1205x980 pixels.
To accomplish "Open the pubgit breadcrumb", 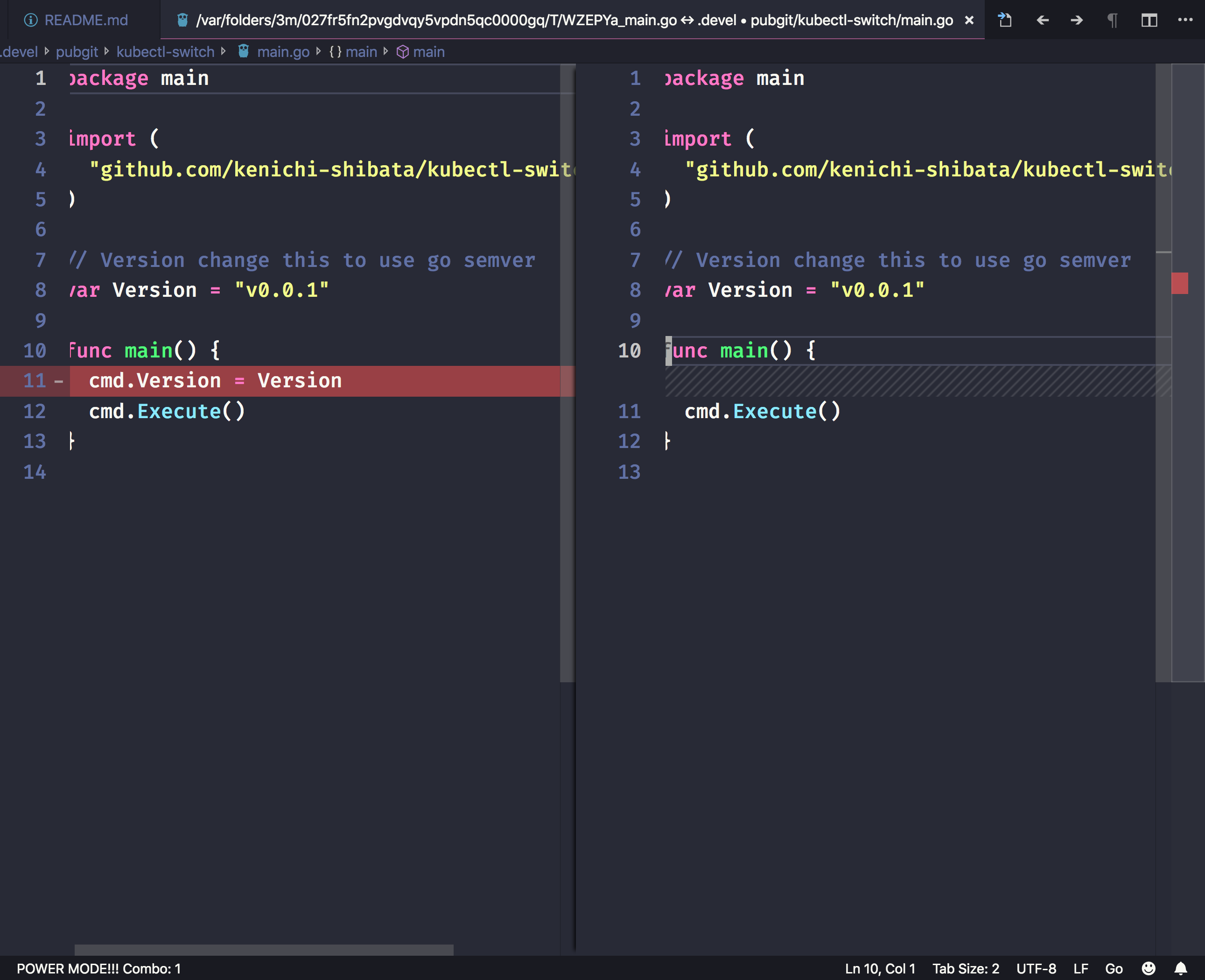I will point(77,52).
